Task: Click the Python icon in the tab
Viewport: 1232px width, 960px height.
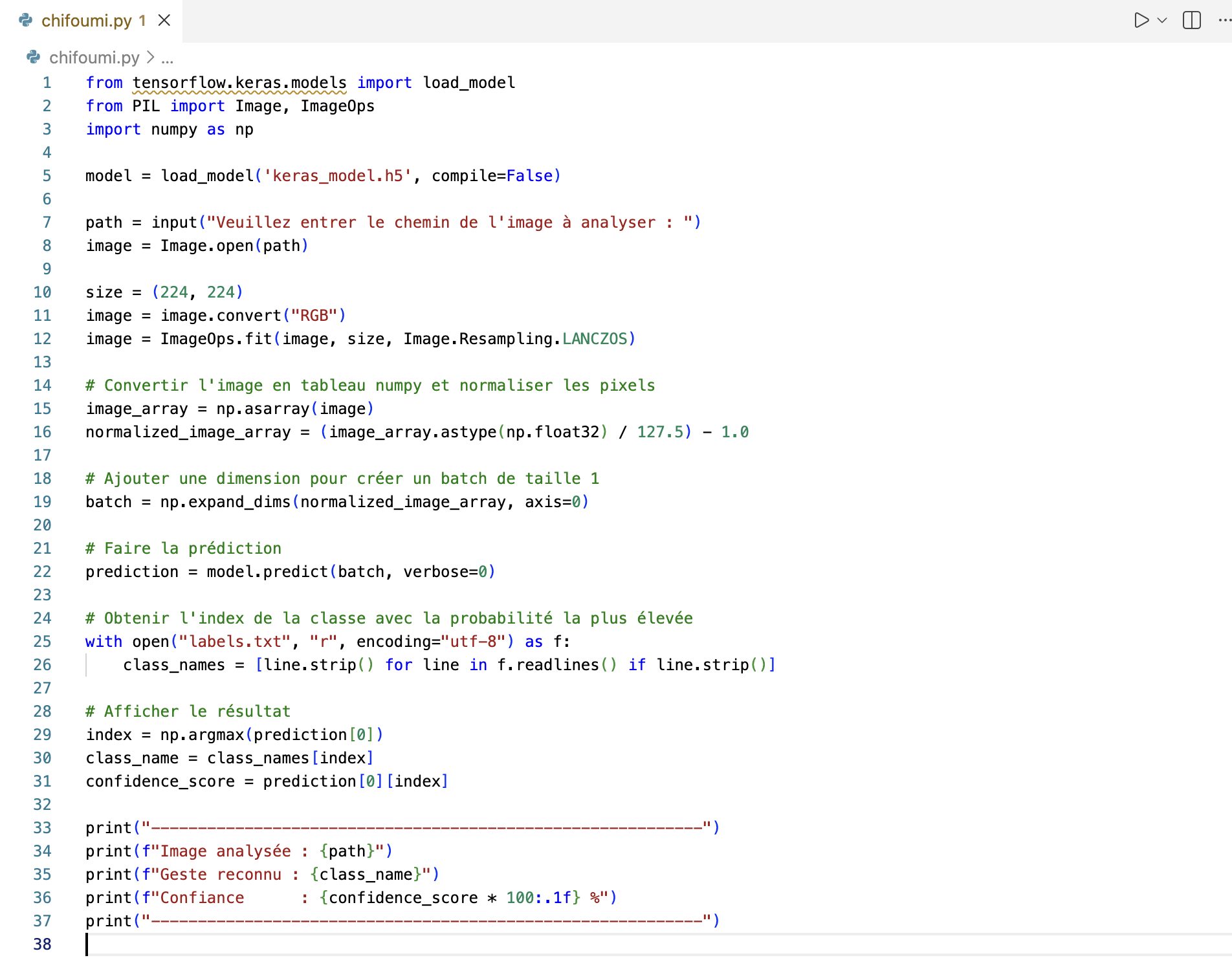Action: 26,21
